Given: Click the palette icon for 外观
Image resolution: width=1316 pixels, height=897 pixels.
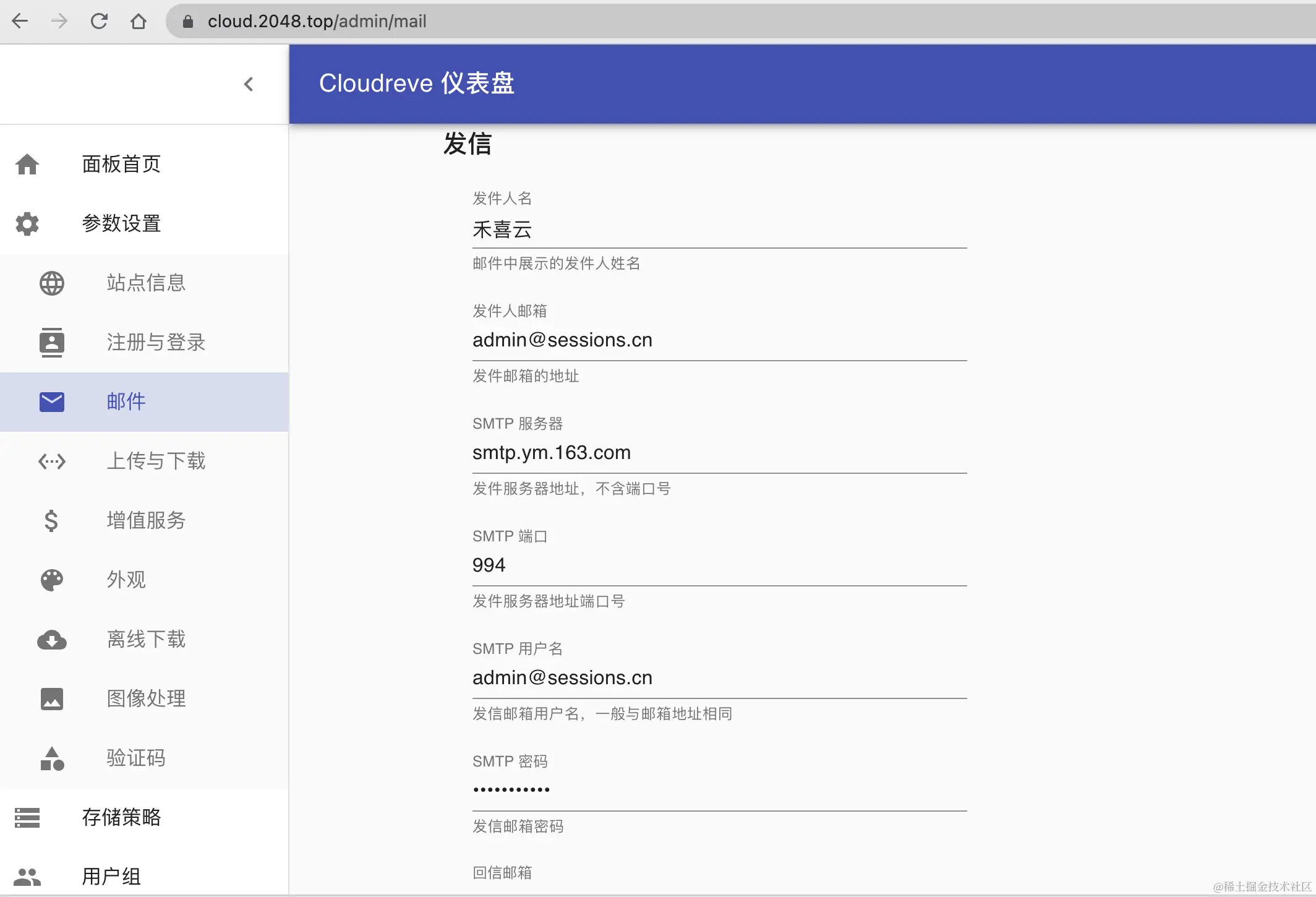Looking at the screenshot, I should click(x=51, y=580).
